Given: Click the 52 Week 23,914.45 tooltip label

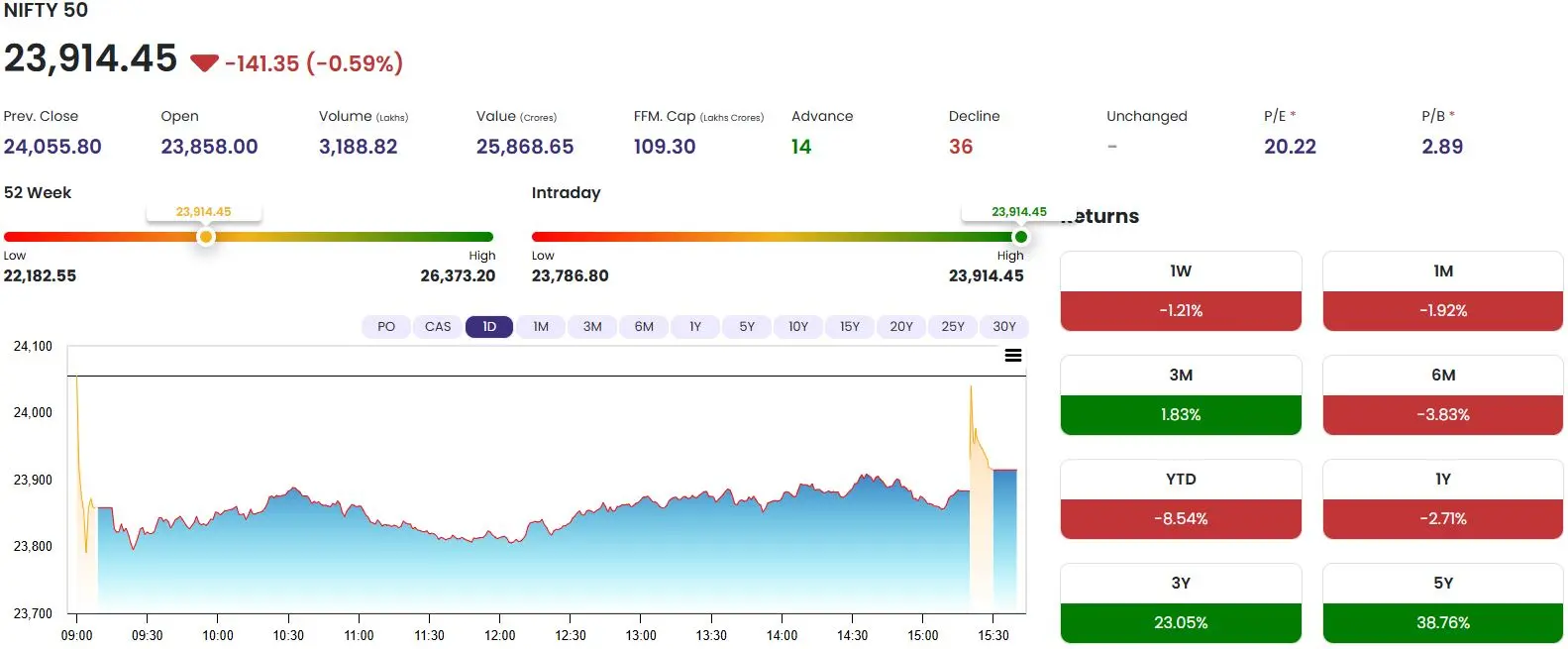Looking at the screenshot, I should coord(203,212).
